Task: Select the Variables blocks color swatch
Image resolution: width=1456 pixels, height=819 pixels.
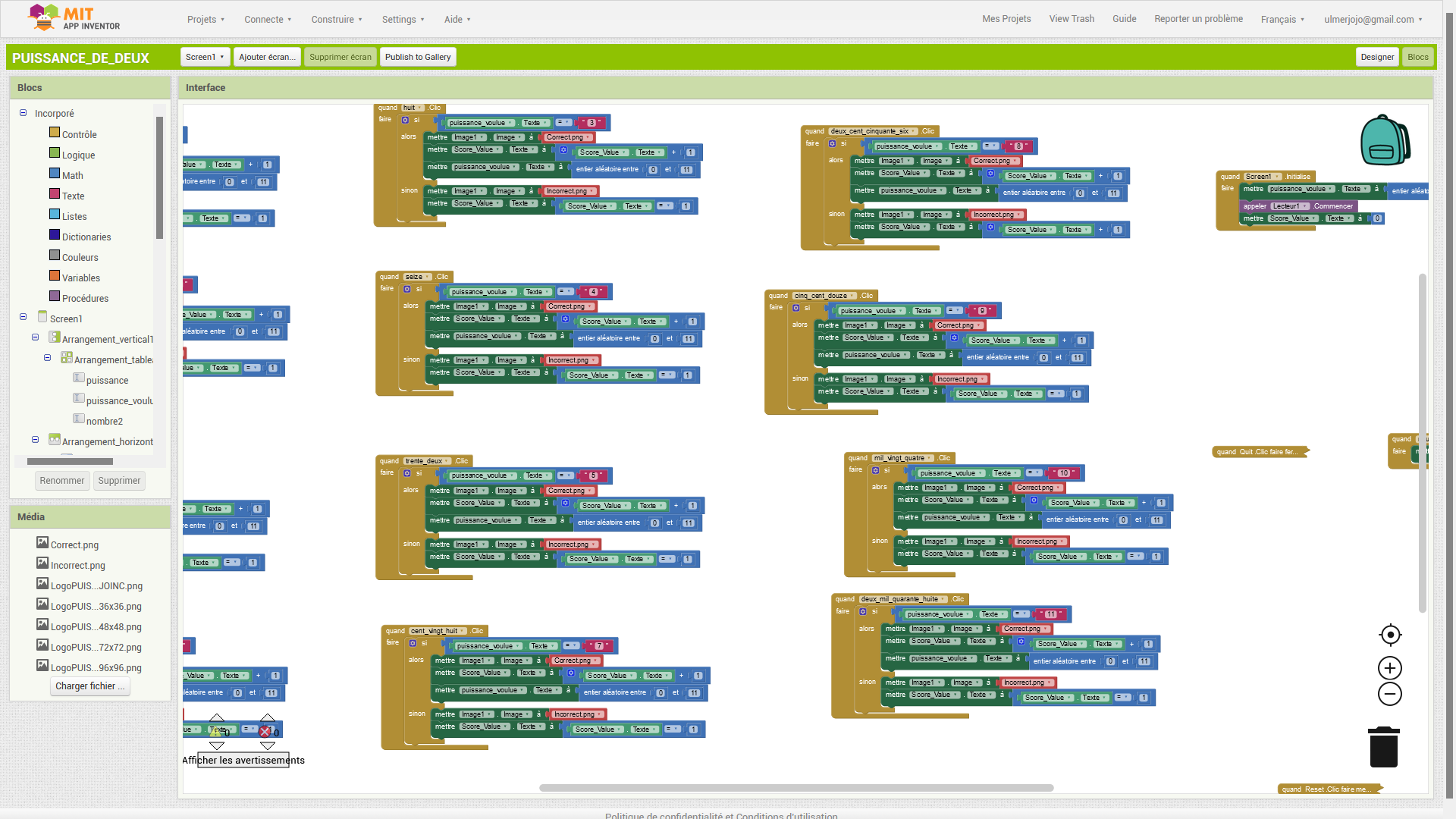Action: 55,276
